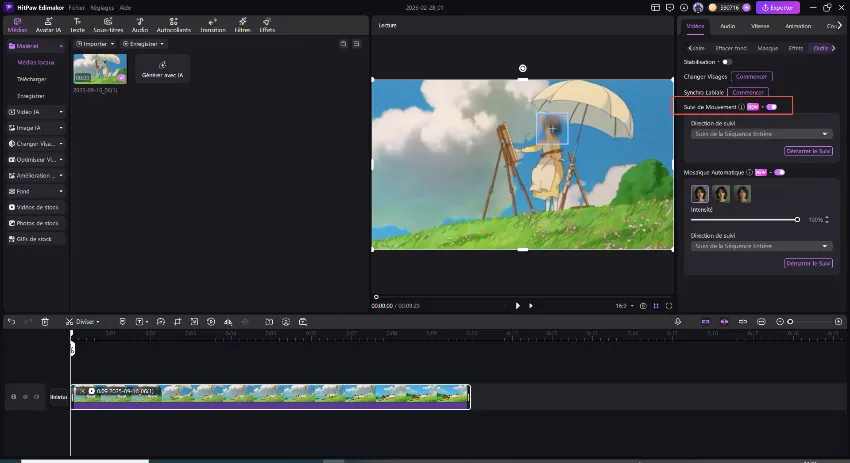The height and width of the screenshot is (463, 850).
Task: Open the Importer dropdown
Action: click(95, 43)
